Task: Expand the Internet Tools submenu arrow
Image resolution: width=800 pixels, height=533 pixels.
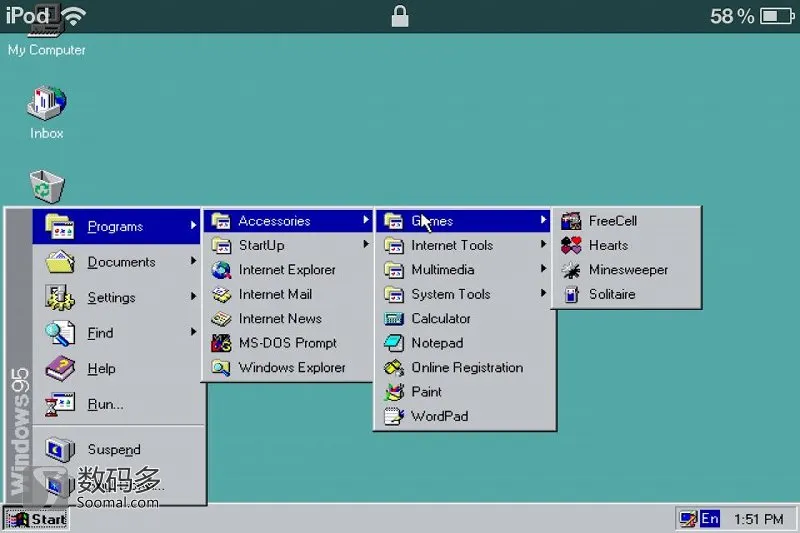Action: point(543,244)
